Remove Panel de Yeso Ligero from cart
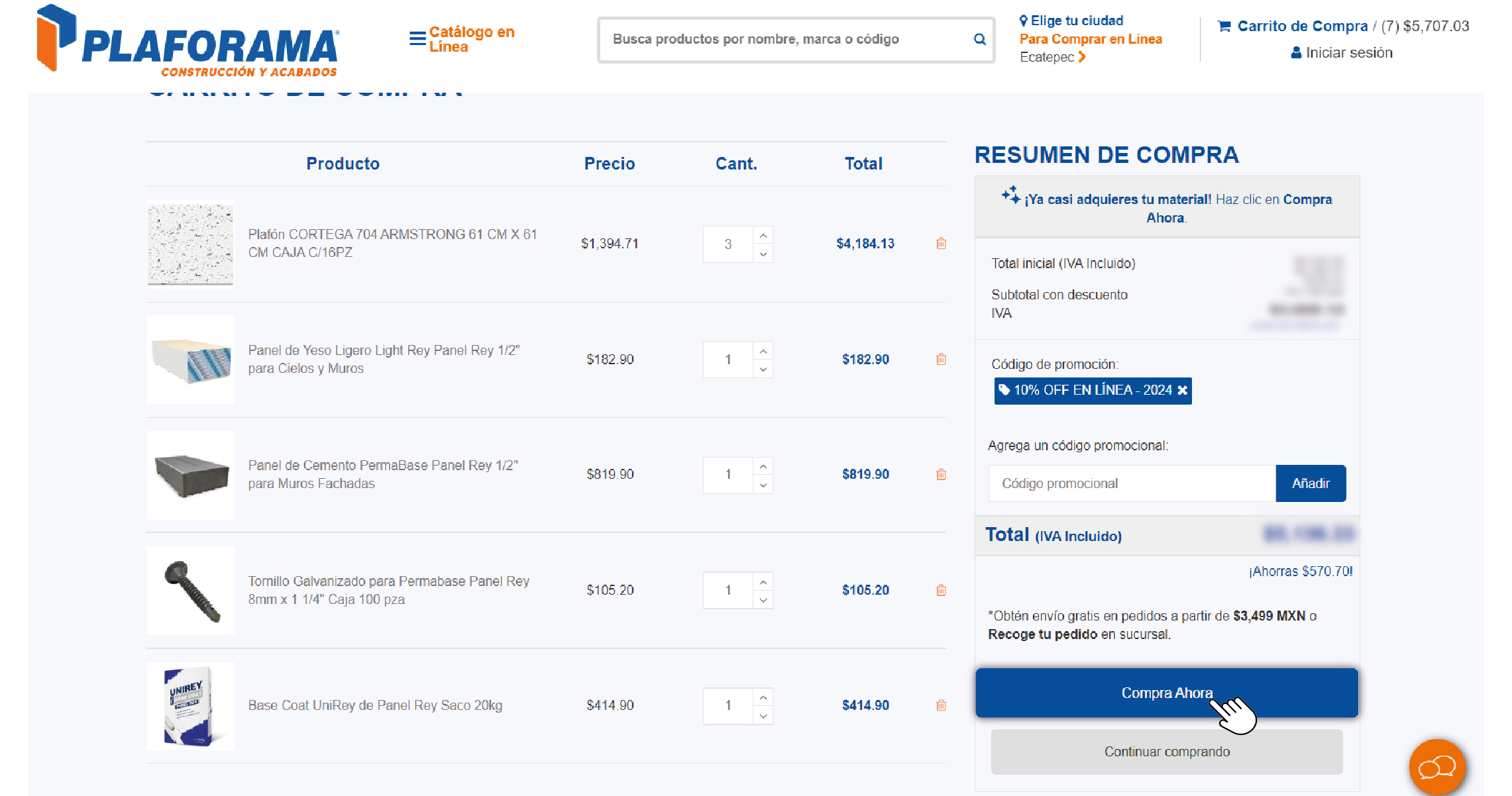This screenshot has width=1512, height=796. [941, 360]
